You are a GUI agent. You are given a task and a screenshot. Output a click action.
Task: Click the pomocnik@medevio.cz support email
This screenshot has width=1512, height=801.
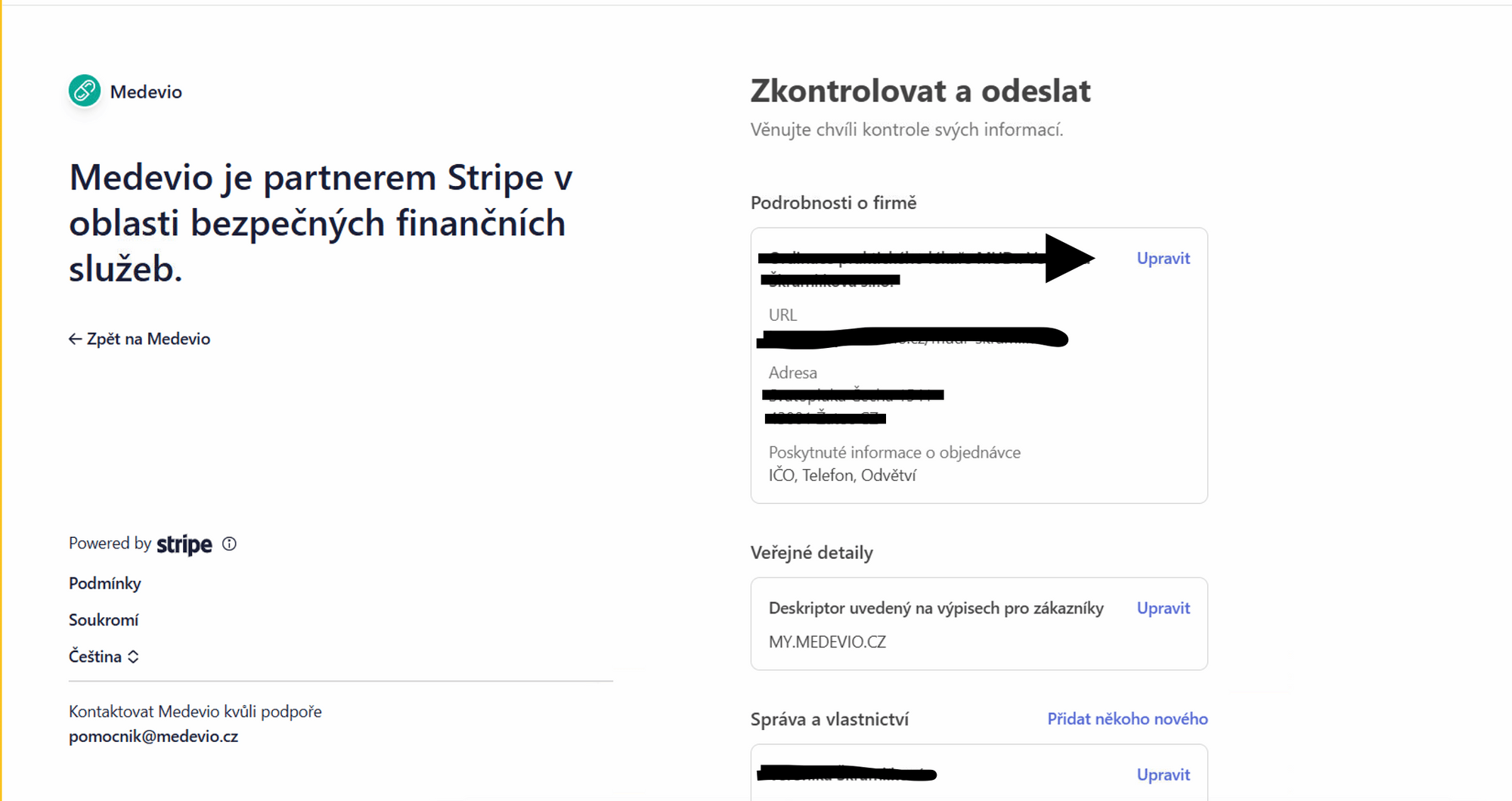(153, 736)
